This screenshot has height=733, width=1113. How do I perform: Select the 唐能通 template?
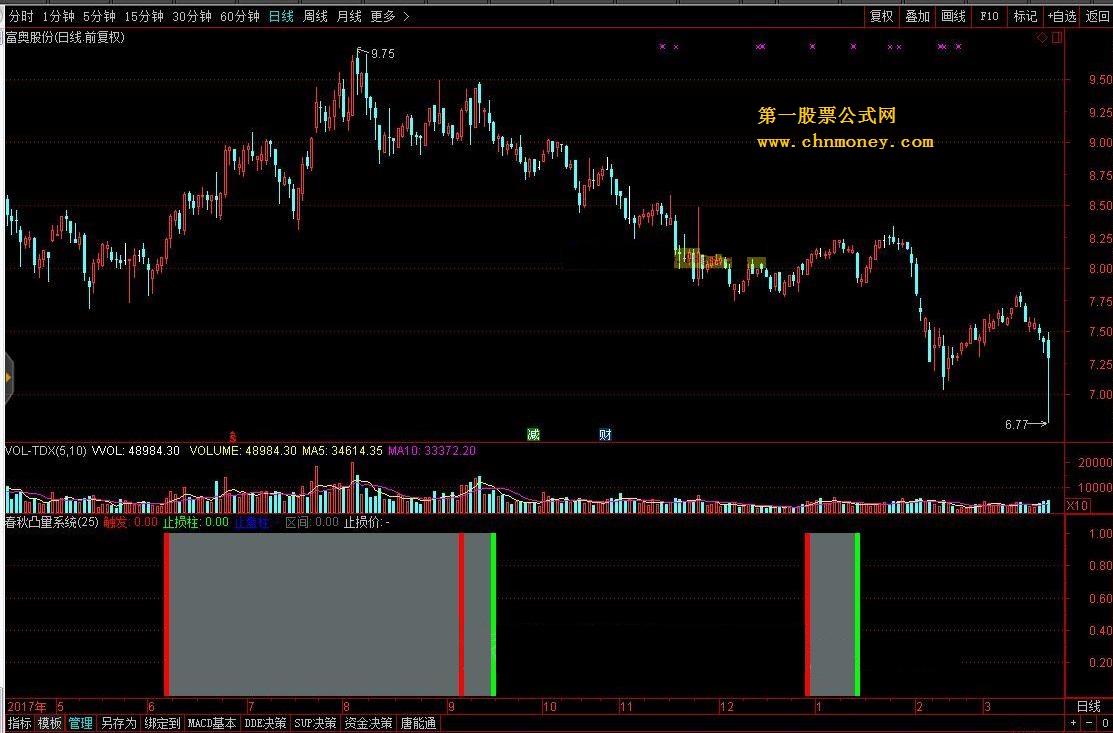click(418, 723)
